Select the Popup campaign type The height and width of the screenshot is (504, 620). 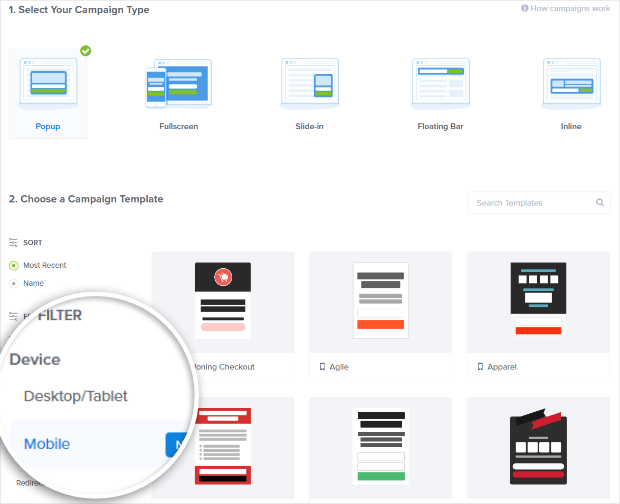[x=48, y=94]
